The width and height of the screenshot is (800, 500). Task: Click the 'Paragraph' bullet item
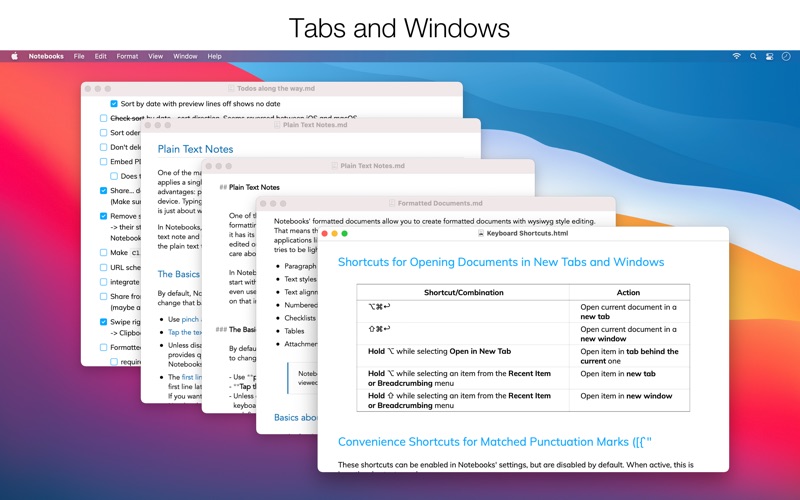[300, 266]
